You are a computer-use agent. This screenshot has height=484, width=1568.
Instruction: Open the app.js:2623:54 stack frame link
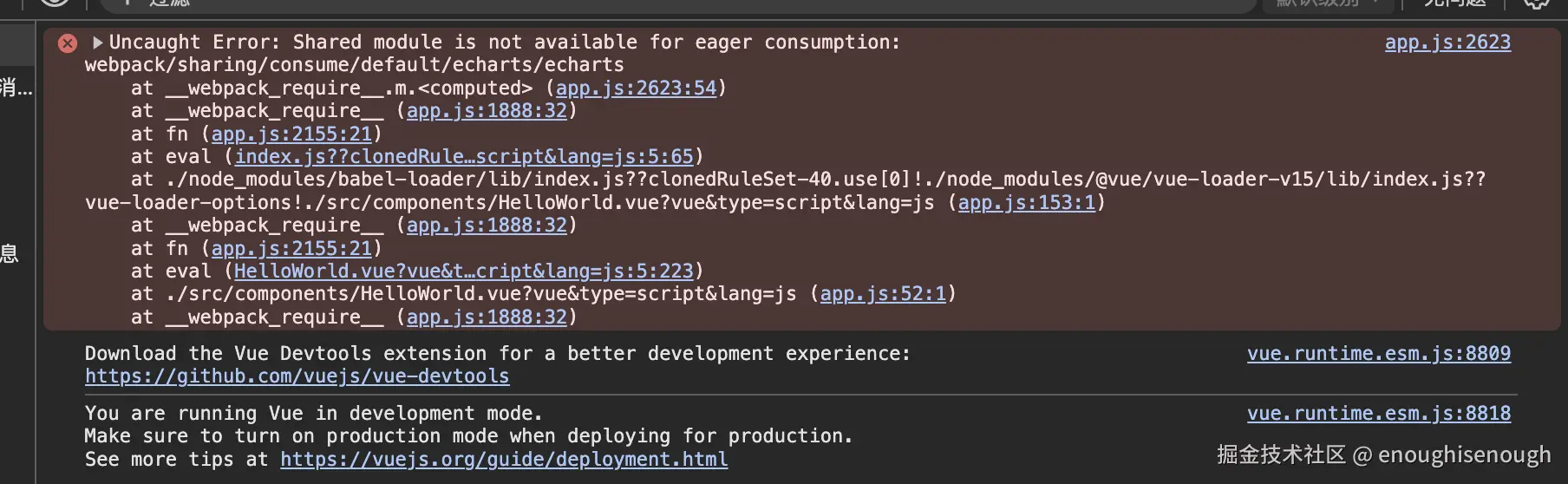(636, 88)
